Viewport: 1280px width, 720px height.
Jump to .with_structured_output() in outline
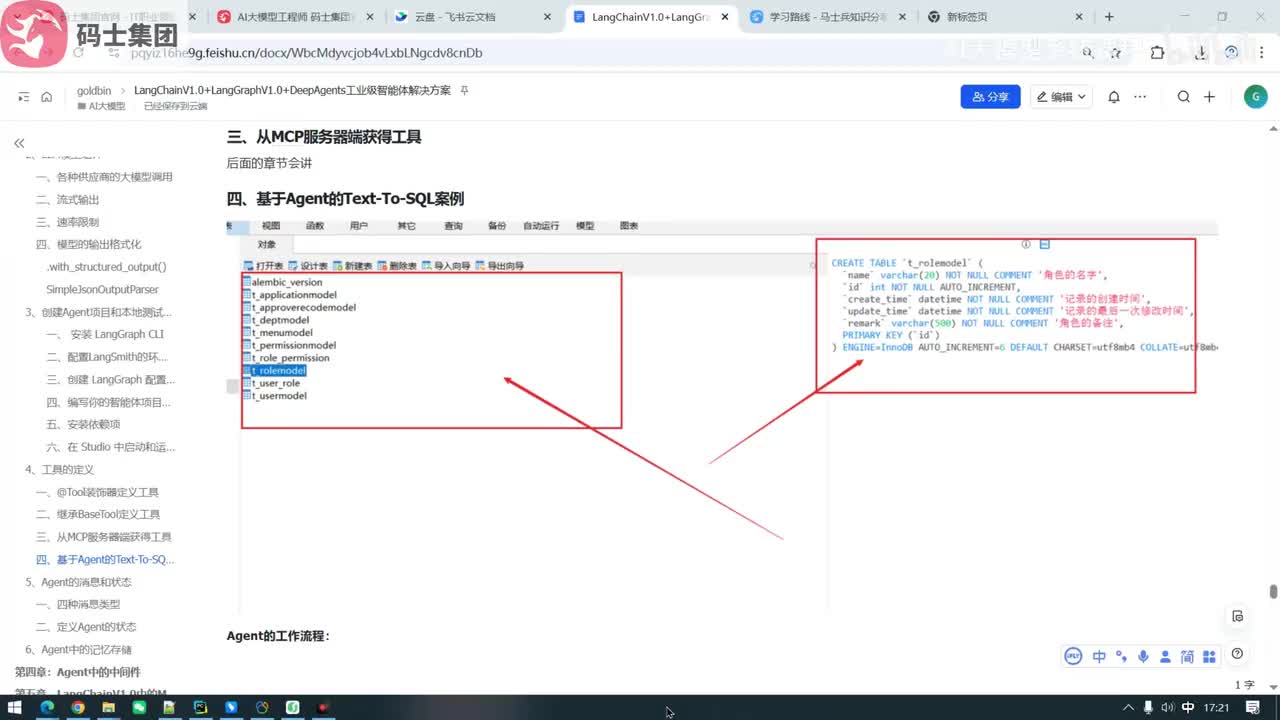pyautogui.click(x=106, y=267)
